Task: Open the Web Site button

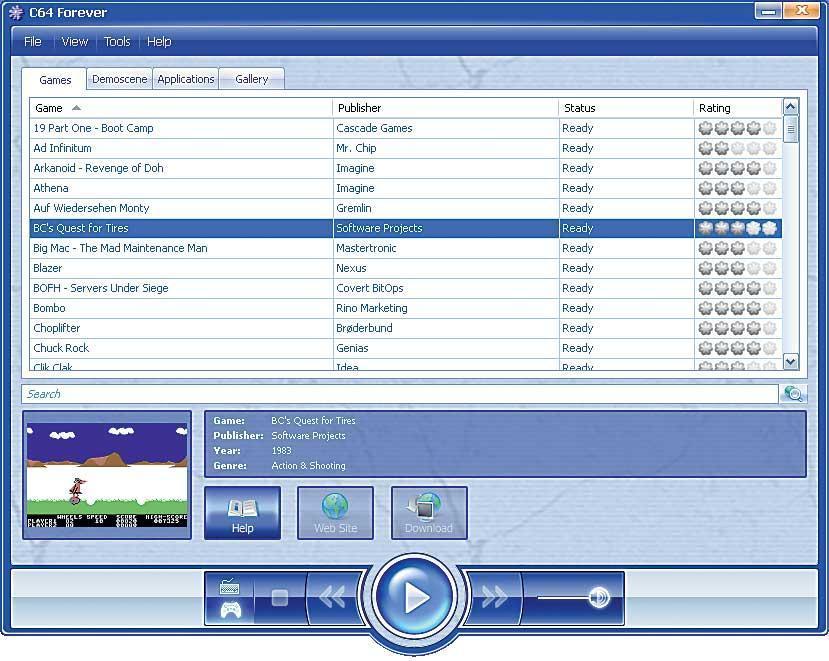Action: click(335, 513)
